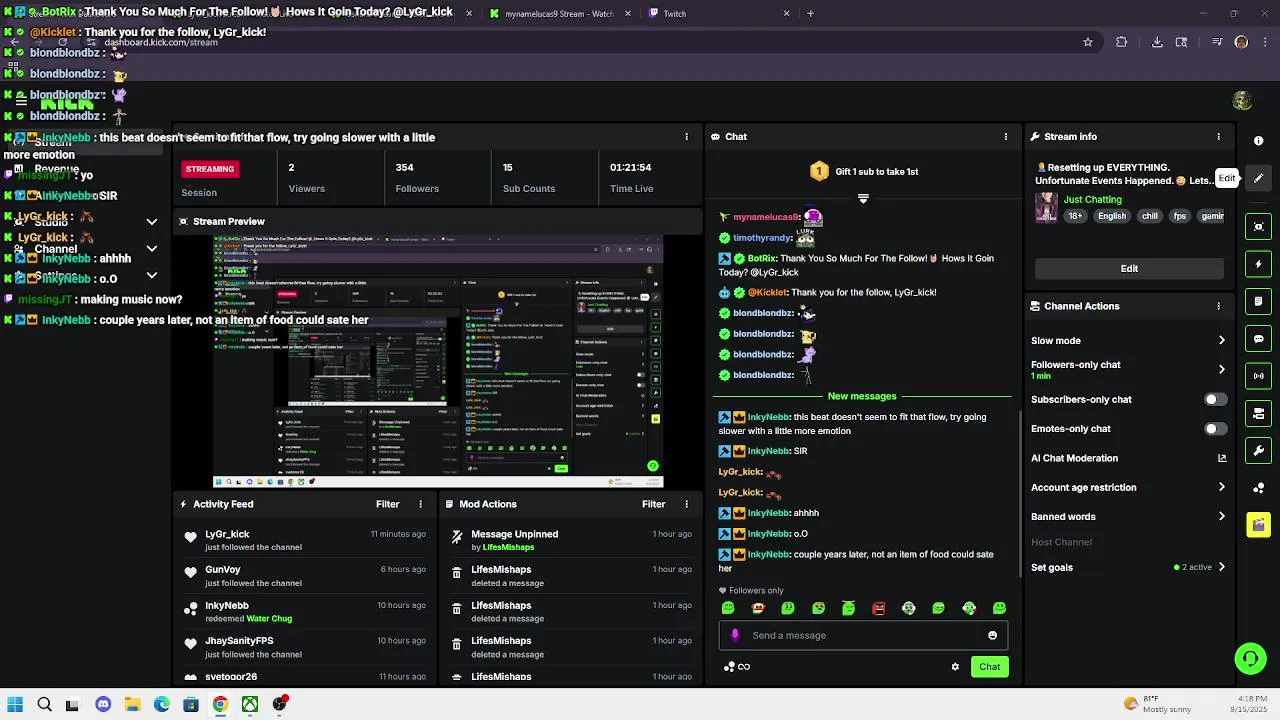This screenshot has width=1280, height=720.
Task: Click LyGr_kick entry in Activity Feed
Action: (x=306, y=540)
